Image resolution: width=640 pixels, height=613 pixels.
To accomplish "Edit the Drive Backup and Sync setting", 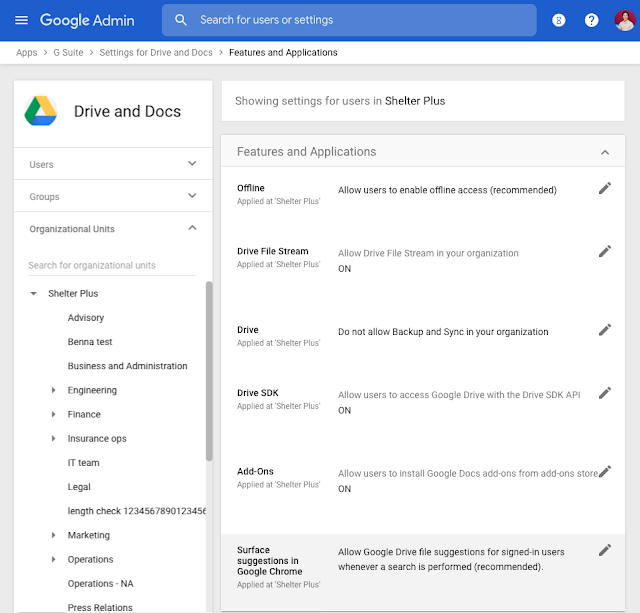I will coord(604,330).
